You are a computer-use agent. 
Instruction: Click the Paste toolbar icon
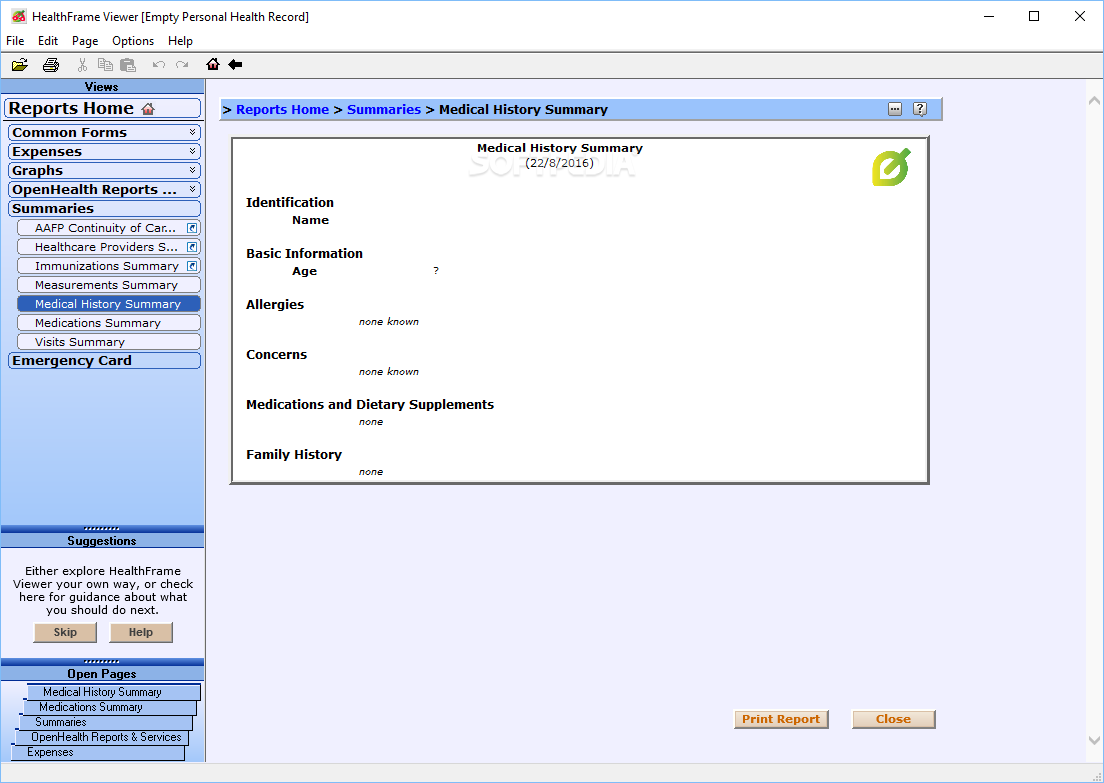[127, 65]
